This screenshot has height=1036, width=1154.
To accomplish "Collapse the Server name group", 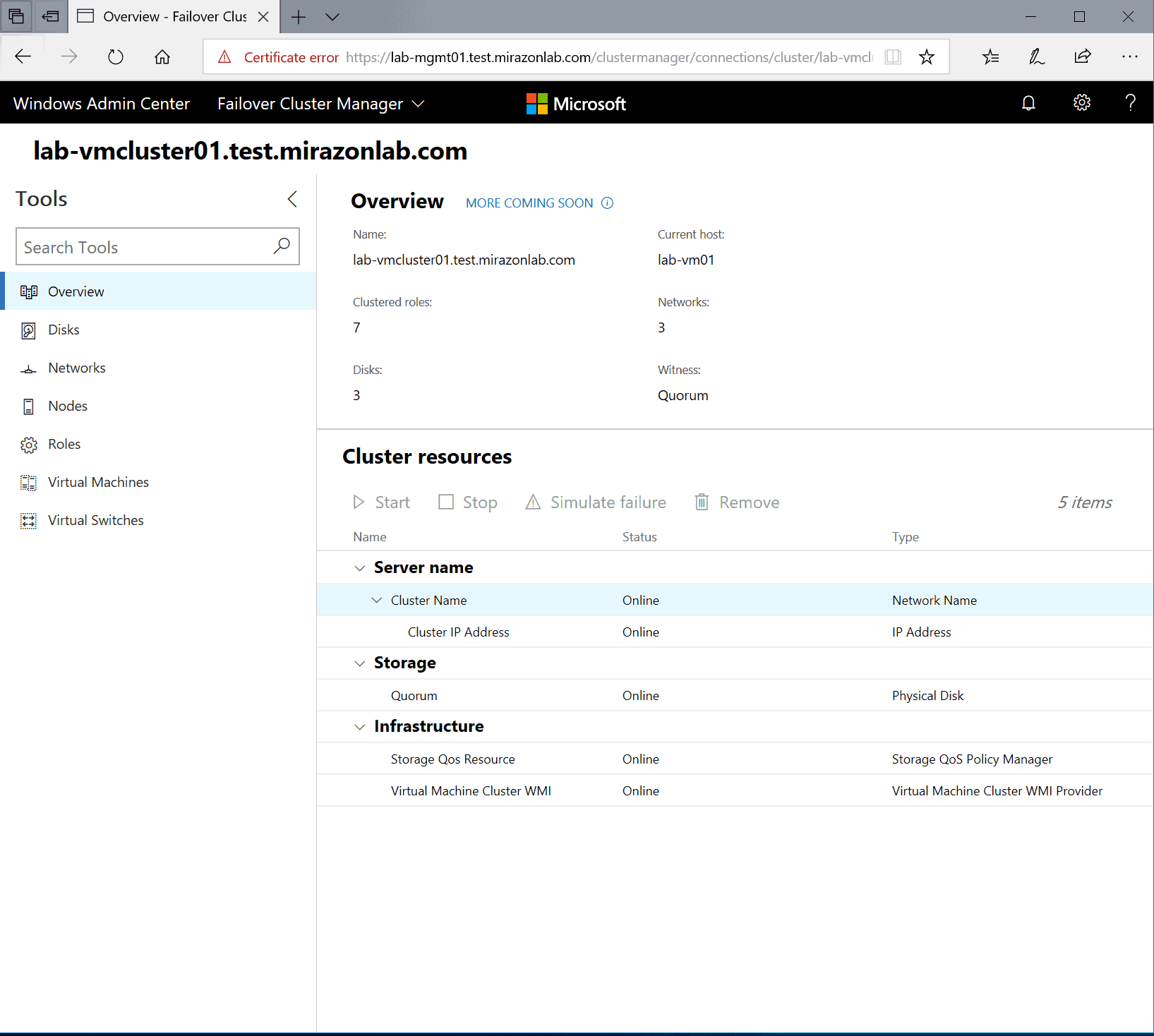I will click(360, 567).
